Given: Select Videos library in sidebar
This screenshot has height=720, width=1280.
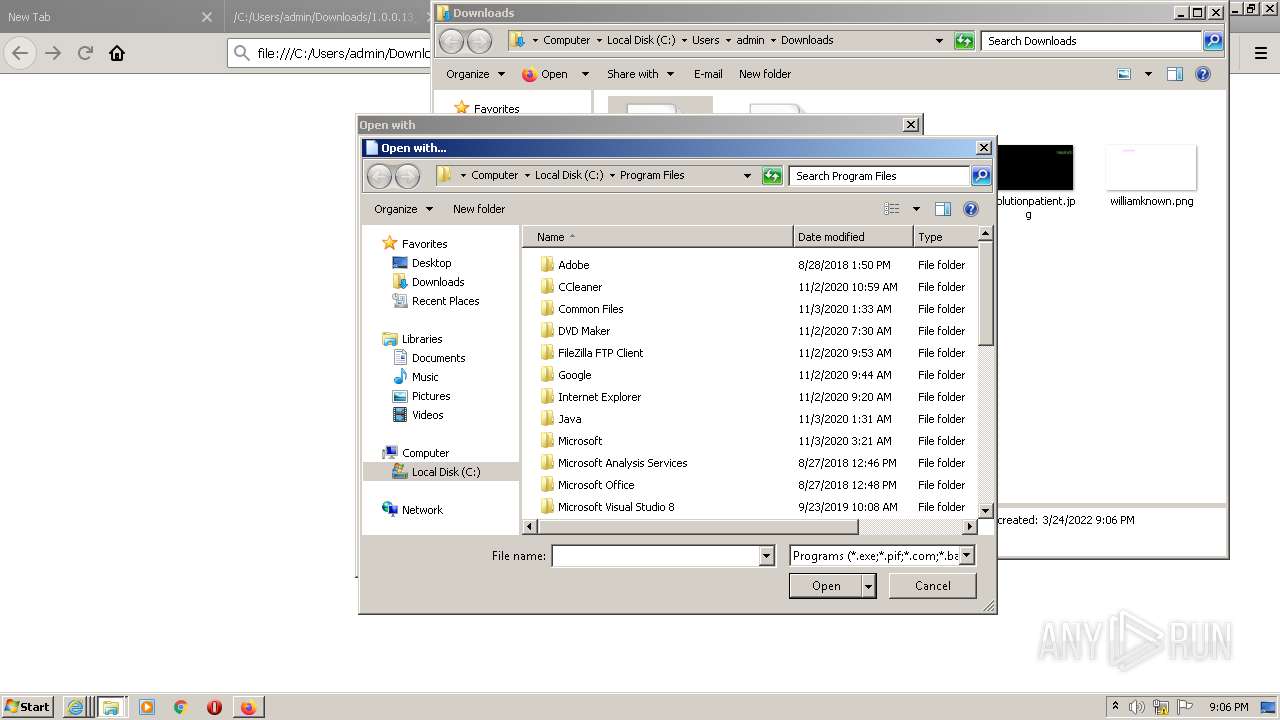Looking at the screenshot, I should point(427,415).
